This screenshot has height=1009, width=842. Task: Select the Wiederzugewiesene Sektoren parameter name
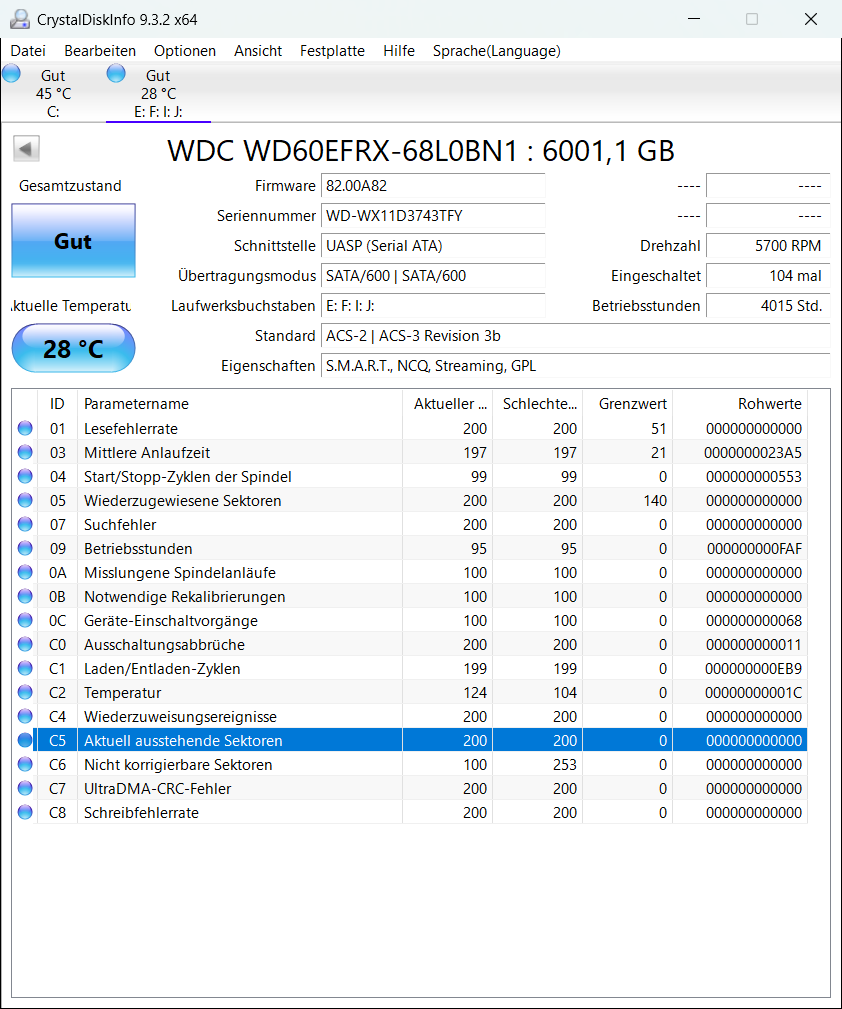[x=182, y=501]
